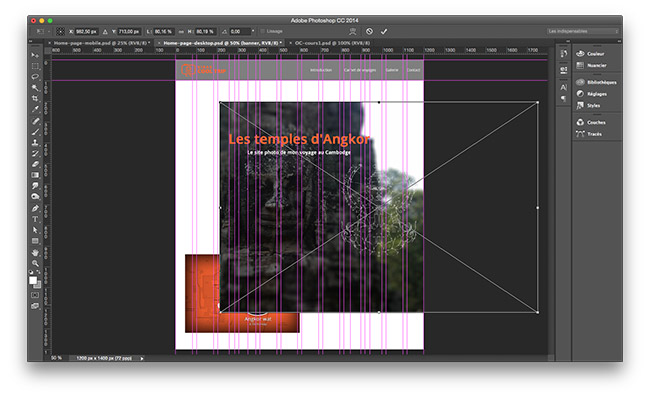Close the OC-cours1.psd tab
Viewport: 650px width, 399px height.
pos(291,43)
